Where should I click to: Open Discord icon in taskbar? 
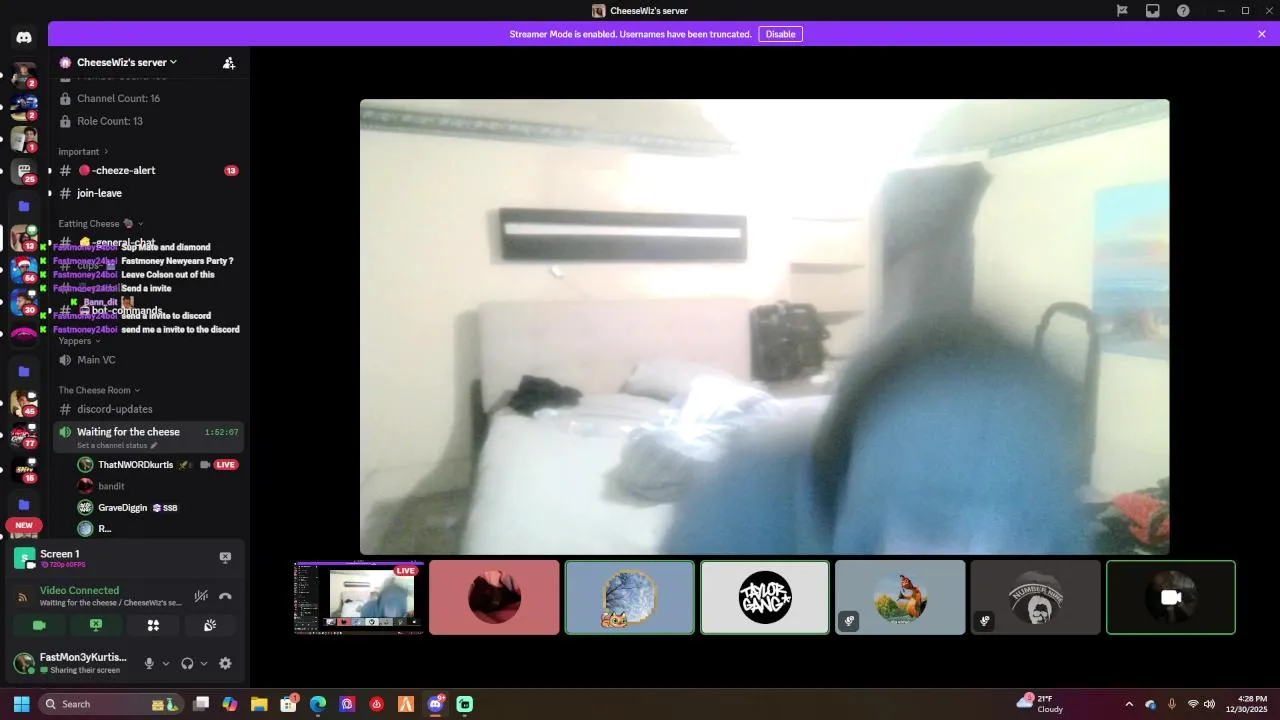click(435, 704)
